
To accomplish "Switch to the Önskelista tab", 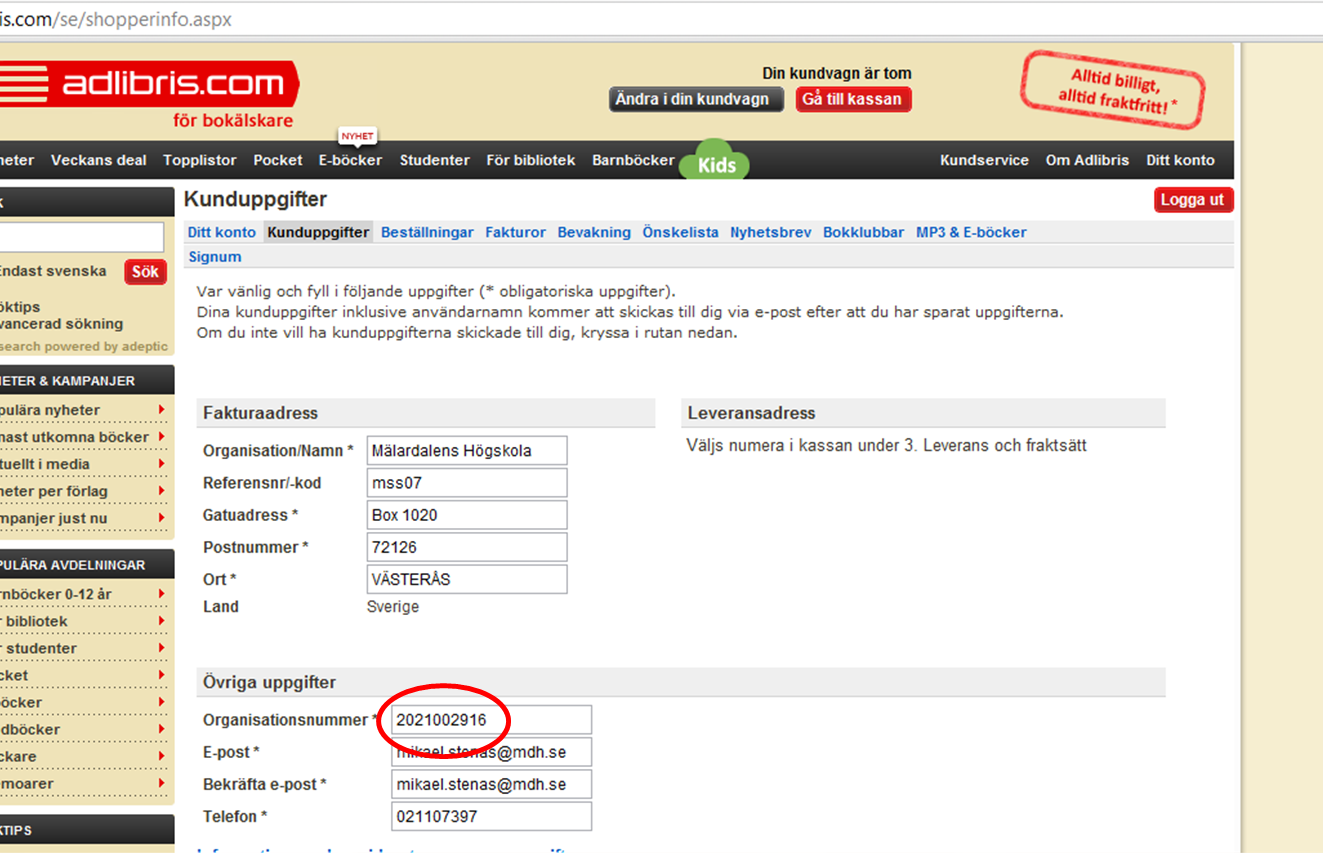I will (x=680, y=232).
